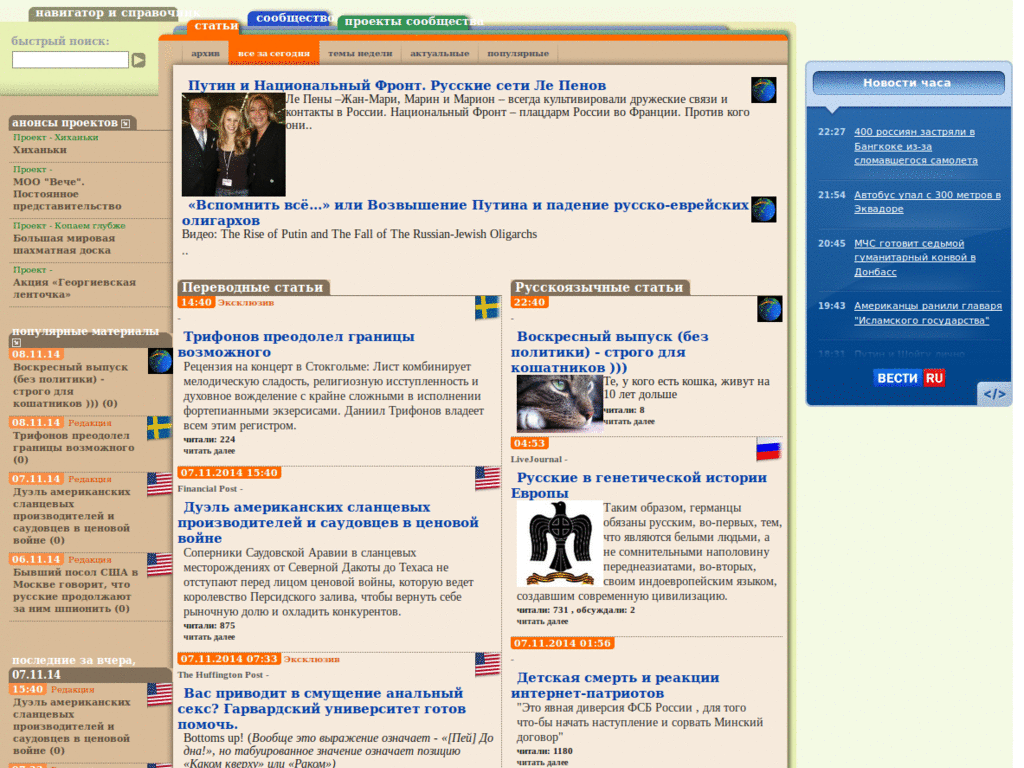The image size is (1024, 768).
Task: Click 'читать далее' under Трифонов article
Action: click(209, 451)
